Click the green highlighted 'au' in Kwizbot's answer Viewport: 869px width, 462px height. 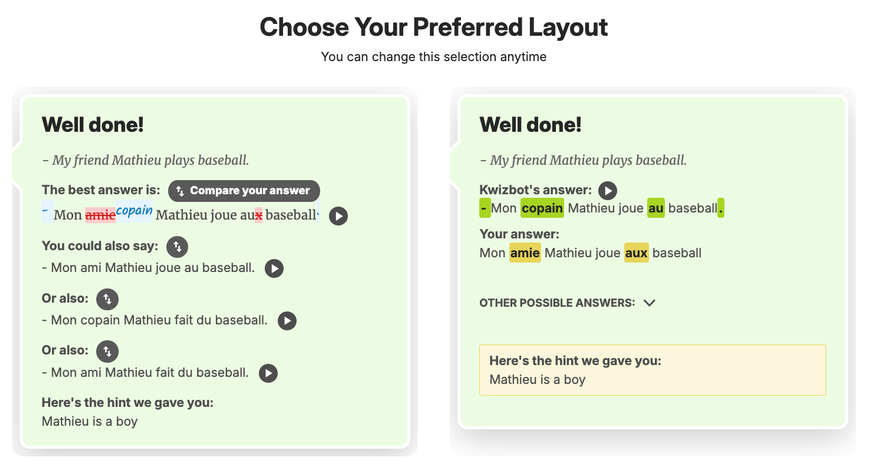click(656, 208)
